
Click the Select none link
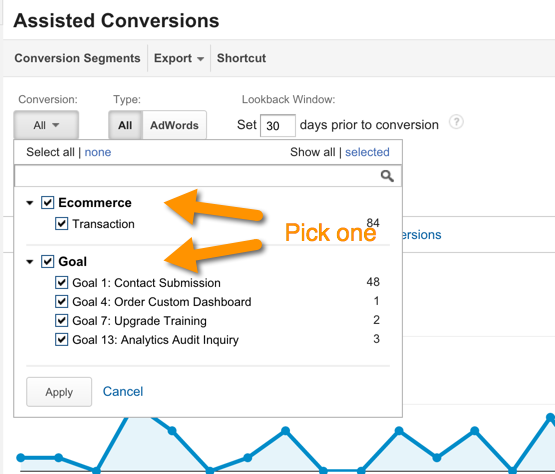(x=98, y=152)
